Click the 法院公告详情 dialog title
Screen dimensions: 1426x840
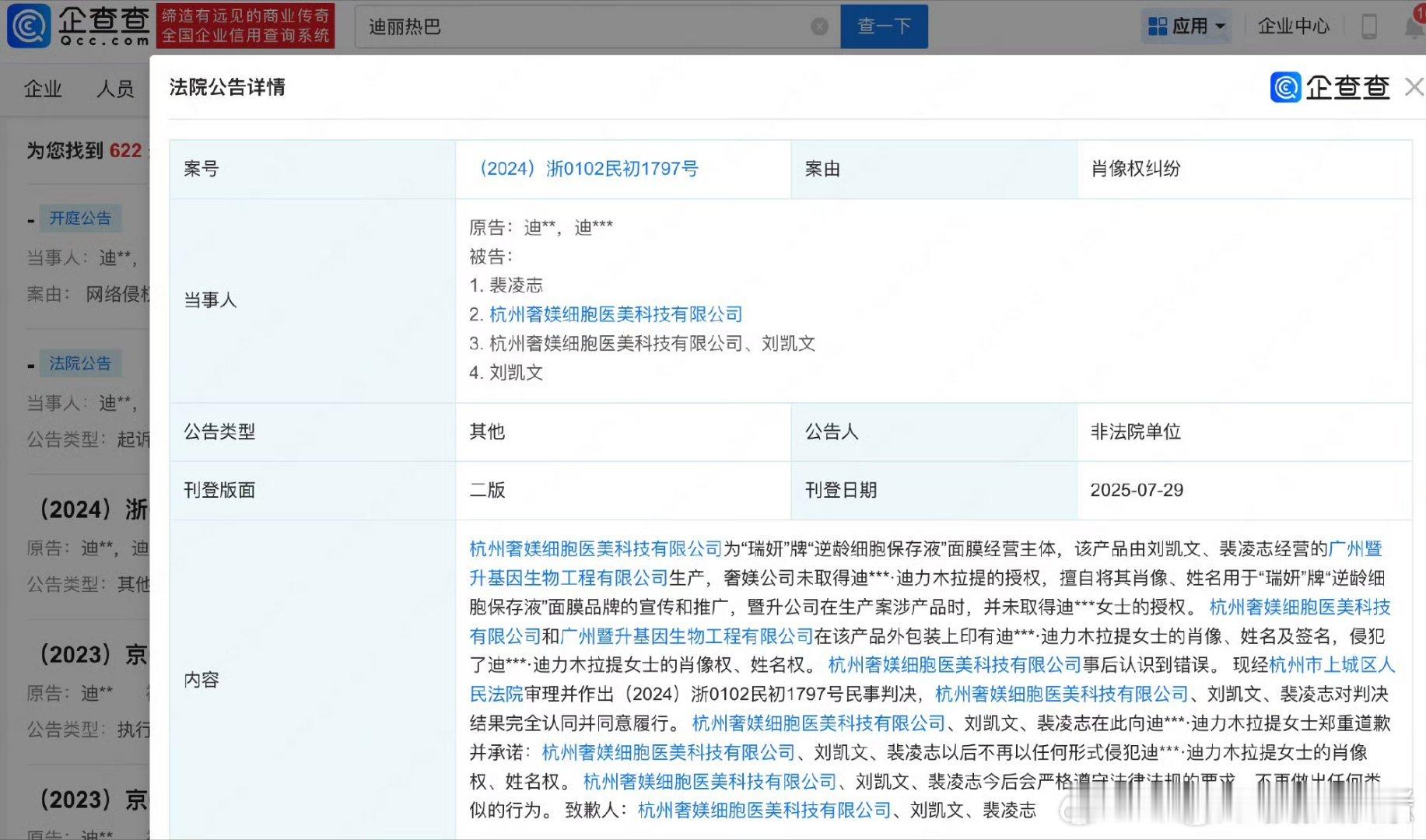click(x=227, y=87)
